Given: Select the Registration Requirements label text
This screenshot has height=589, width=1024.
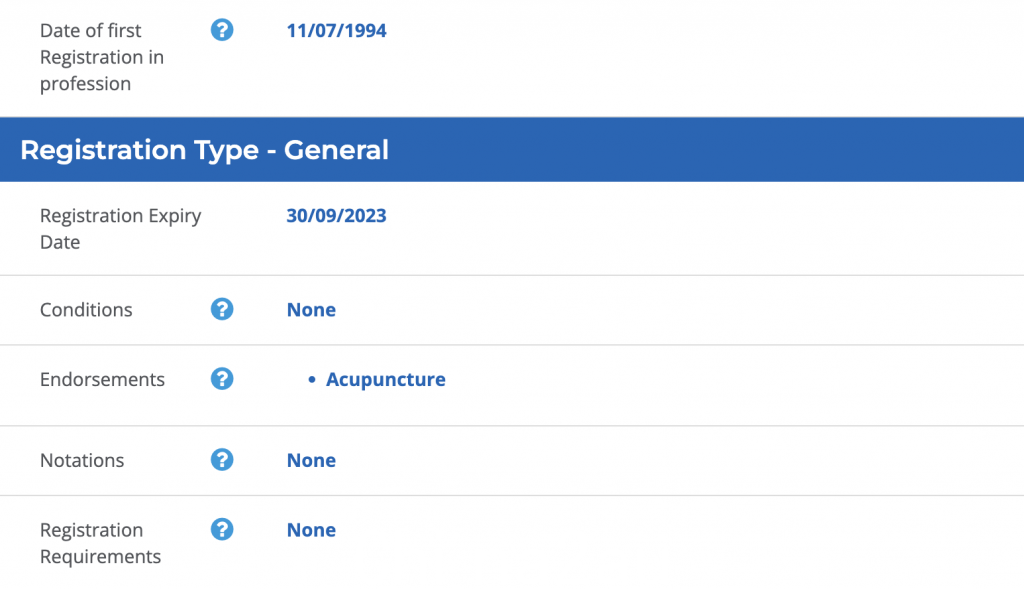Looking at the screenshot, I should [x=101, y=543].
